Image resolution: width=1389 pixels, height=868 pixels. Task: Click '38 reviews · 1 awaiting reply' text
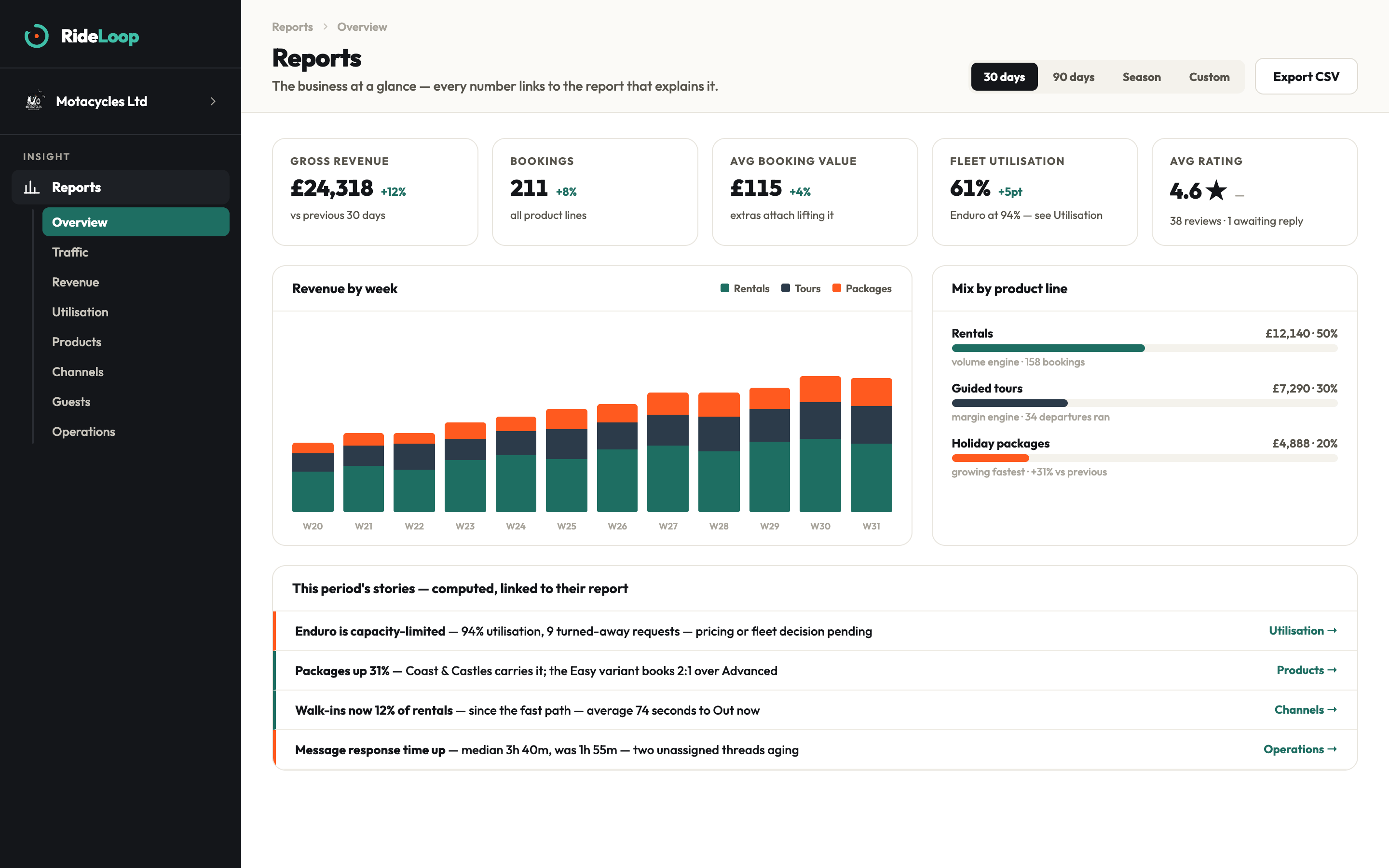(x=1236, y=221)
